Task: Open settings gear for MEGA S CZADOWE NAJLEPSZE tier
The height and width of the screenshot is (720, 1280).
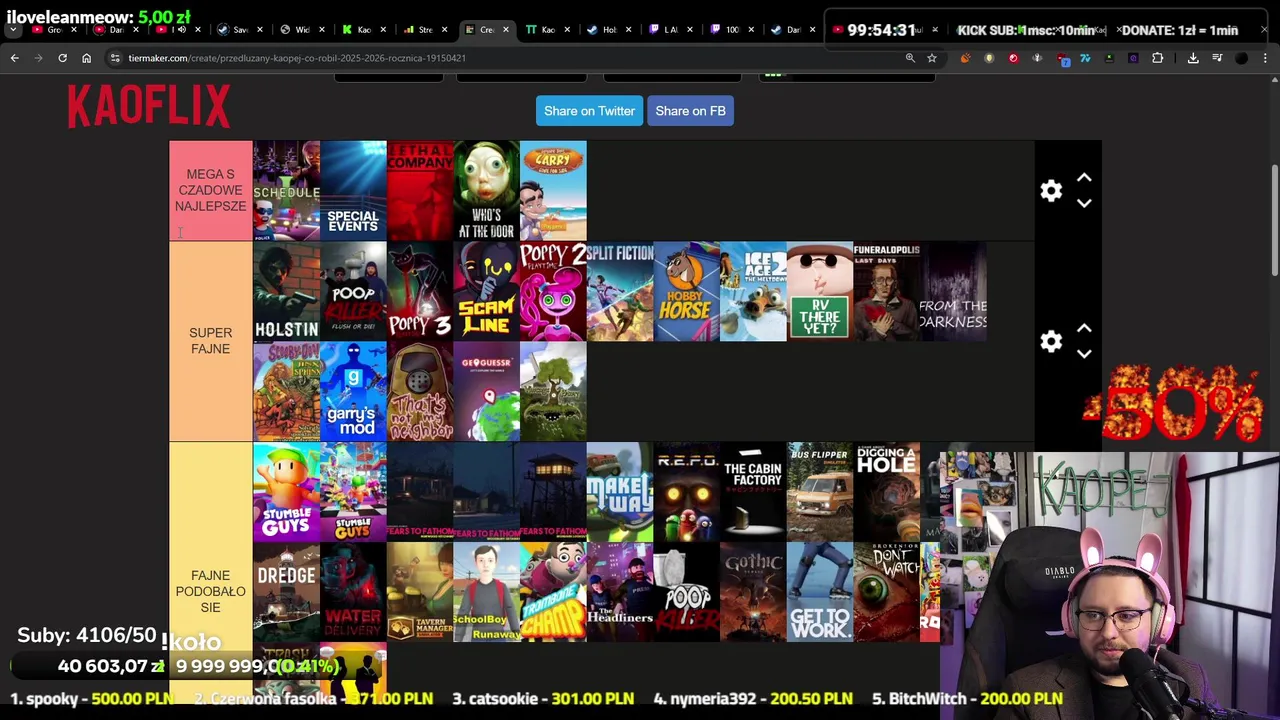Action: (1051, 191)
